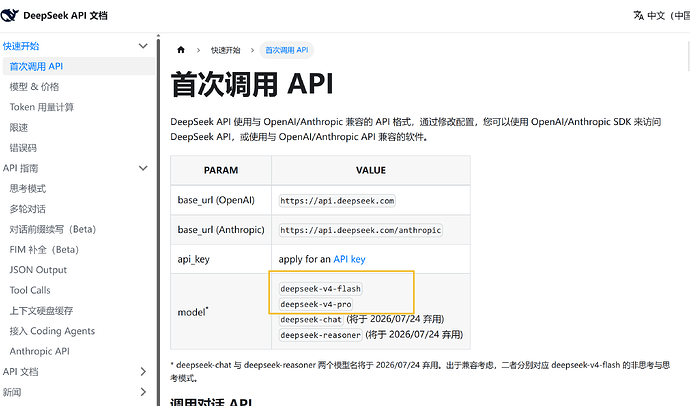690x406 pixels.
Task: Click https://api.deepseek.com code value
Action: 337,201
